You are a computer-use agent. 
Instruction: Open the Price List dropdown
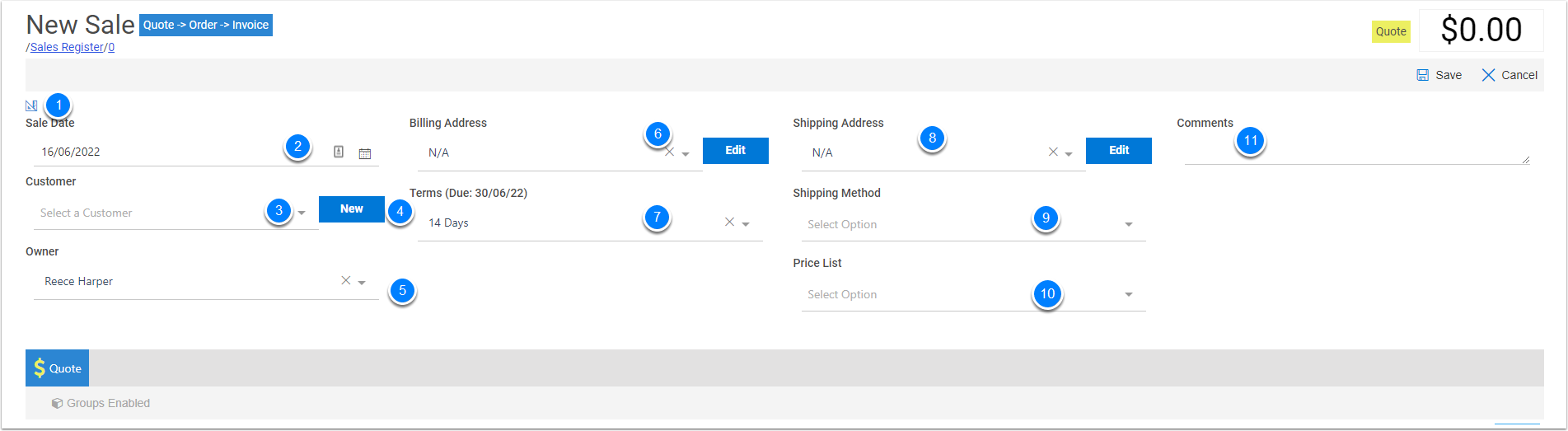[1129, 294]
